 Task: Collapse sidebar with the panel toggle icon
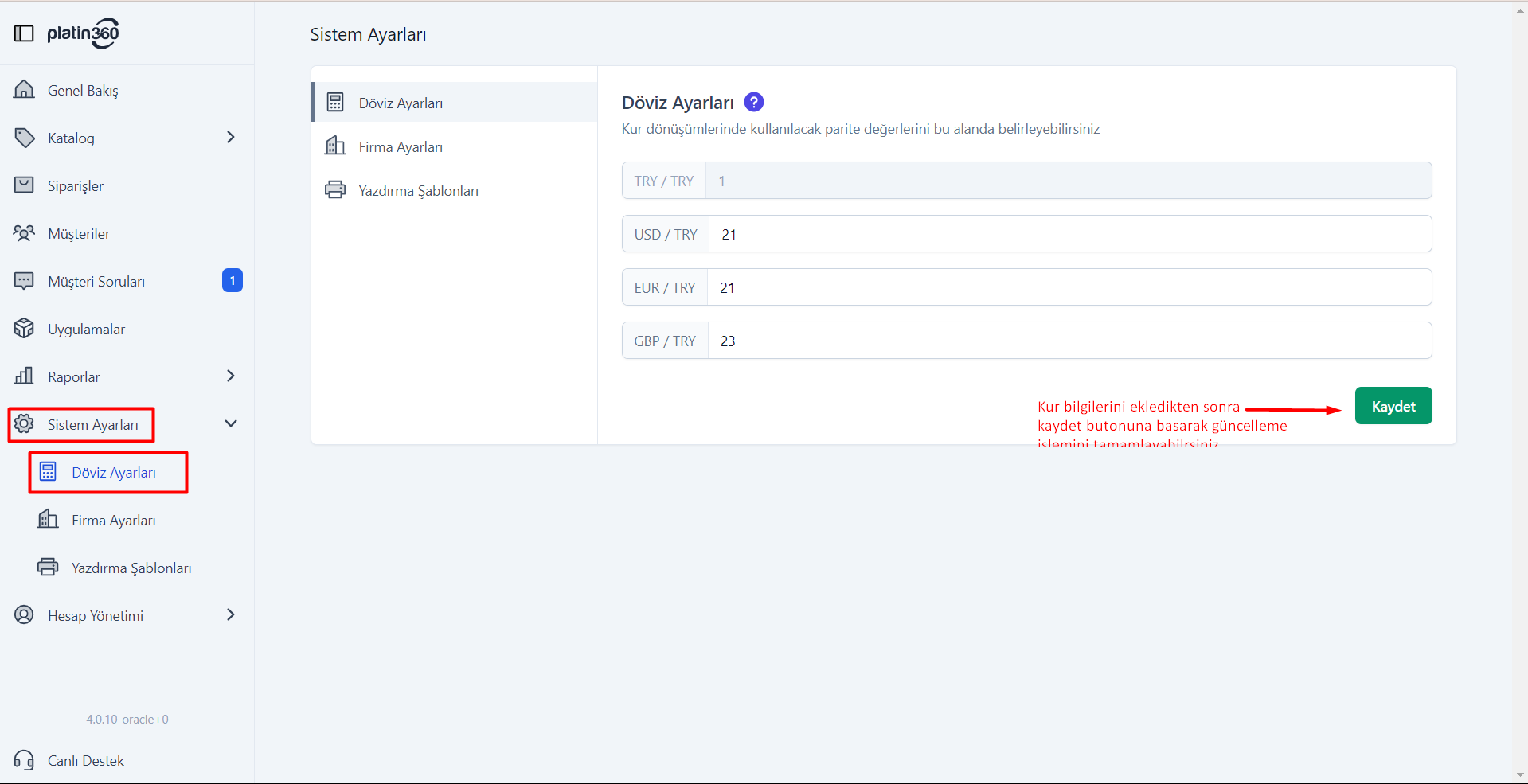(24, 33)
